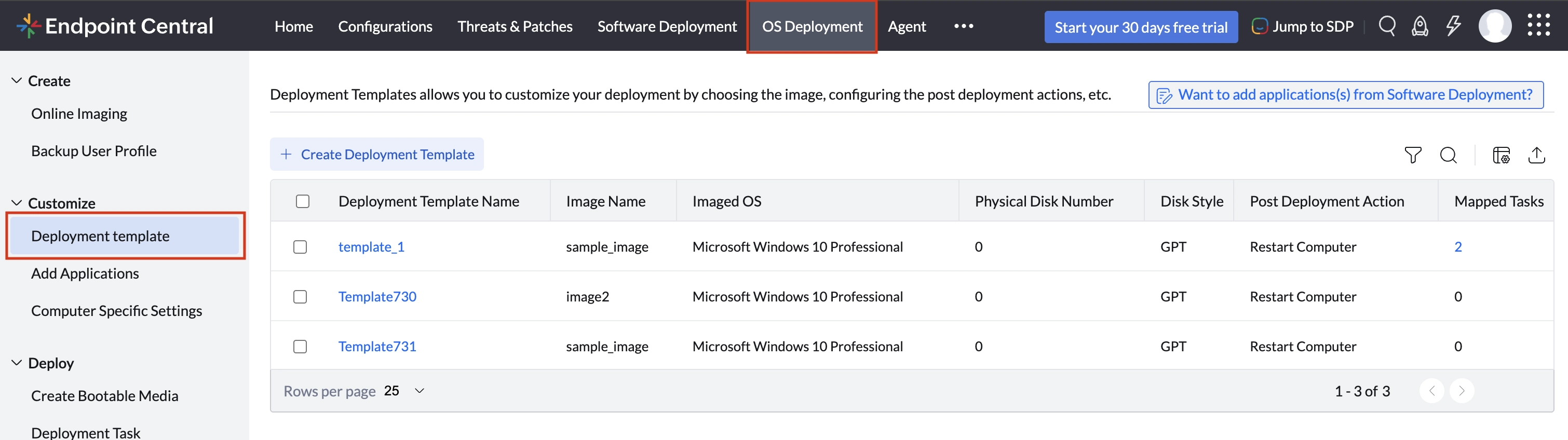Click Want to add applications from Software Deployment
Image resolution: width=1568 pixels, height=440 pixels.
pos(1346,95)
